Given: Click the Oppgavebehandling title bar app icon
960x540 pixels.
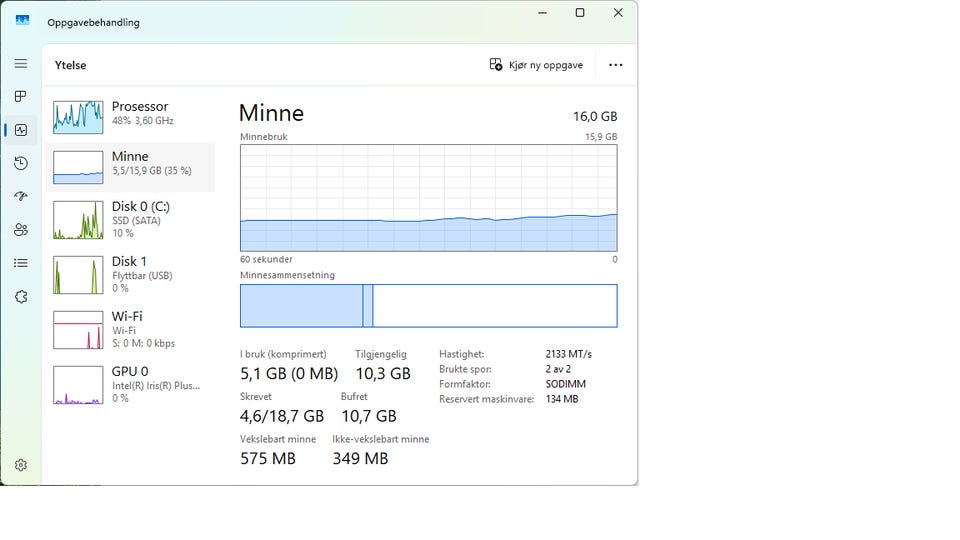Looking at the screenshot, I should [x=22, y=21].
